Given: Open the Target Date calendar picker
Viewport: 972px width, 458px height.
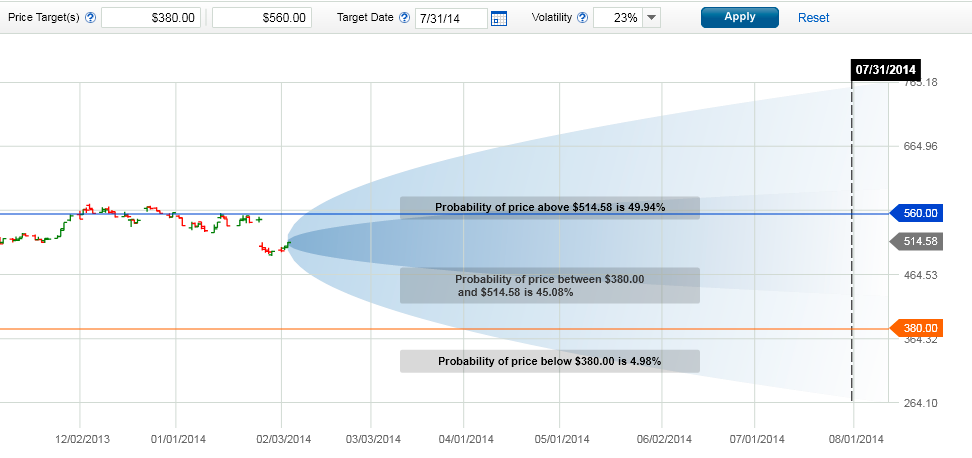Looking at the screenshot, I should pos(499,18).
